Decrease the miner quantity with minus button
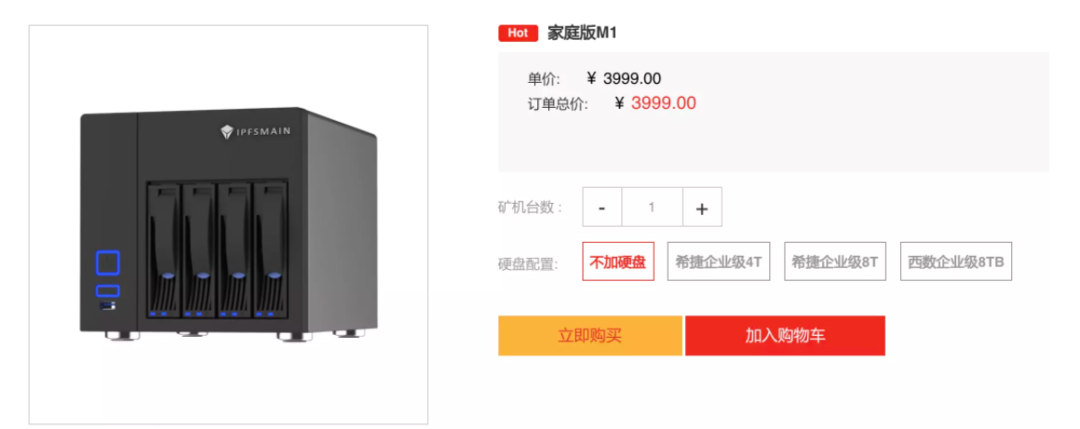 pos(602,207)
